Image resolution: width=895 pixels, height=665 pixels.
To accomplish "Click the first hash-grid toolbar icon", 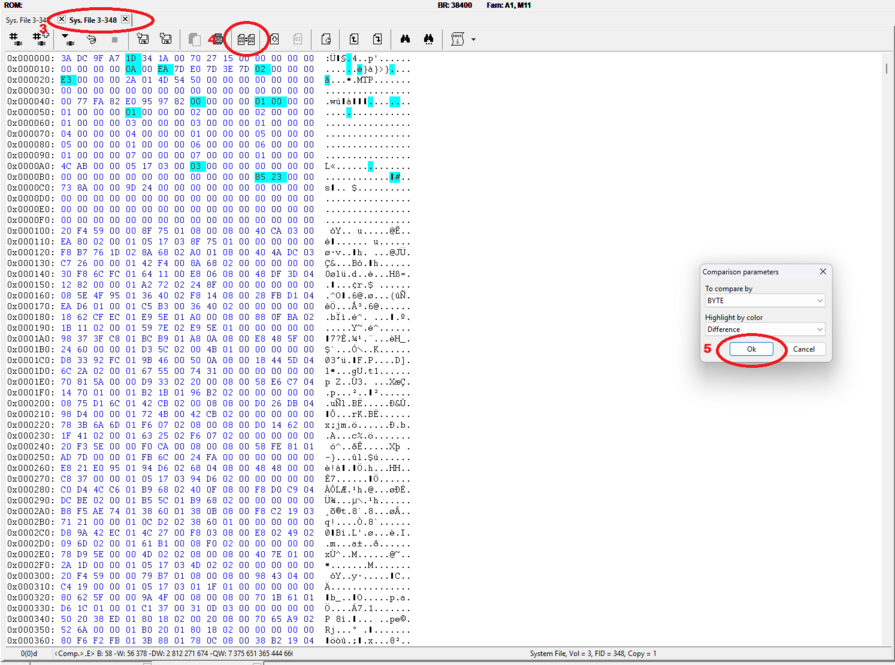I will point(15,39).
